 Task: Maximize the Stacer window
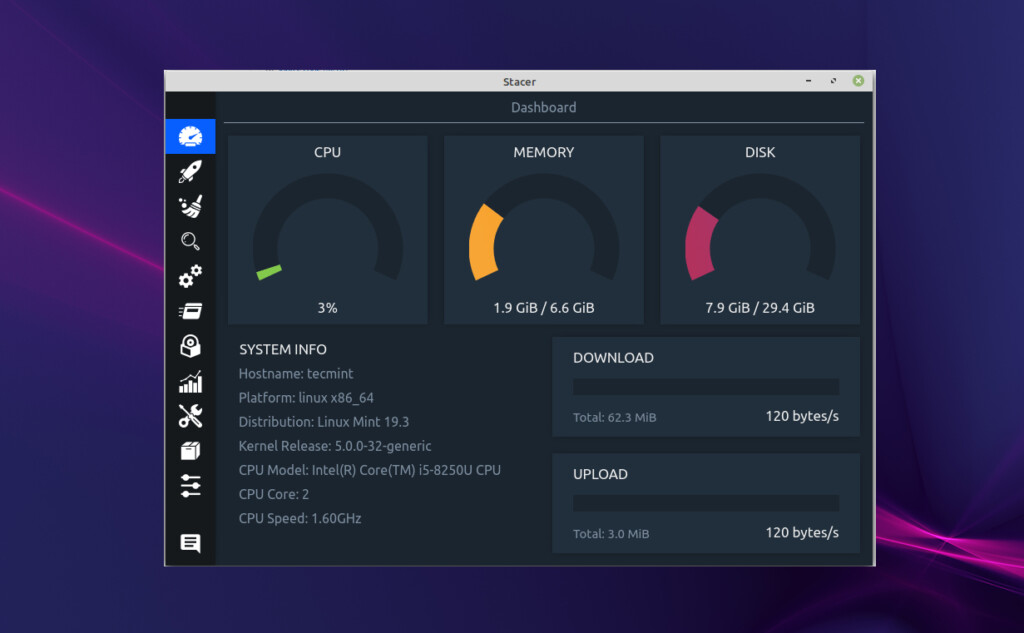(833, 81)
